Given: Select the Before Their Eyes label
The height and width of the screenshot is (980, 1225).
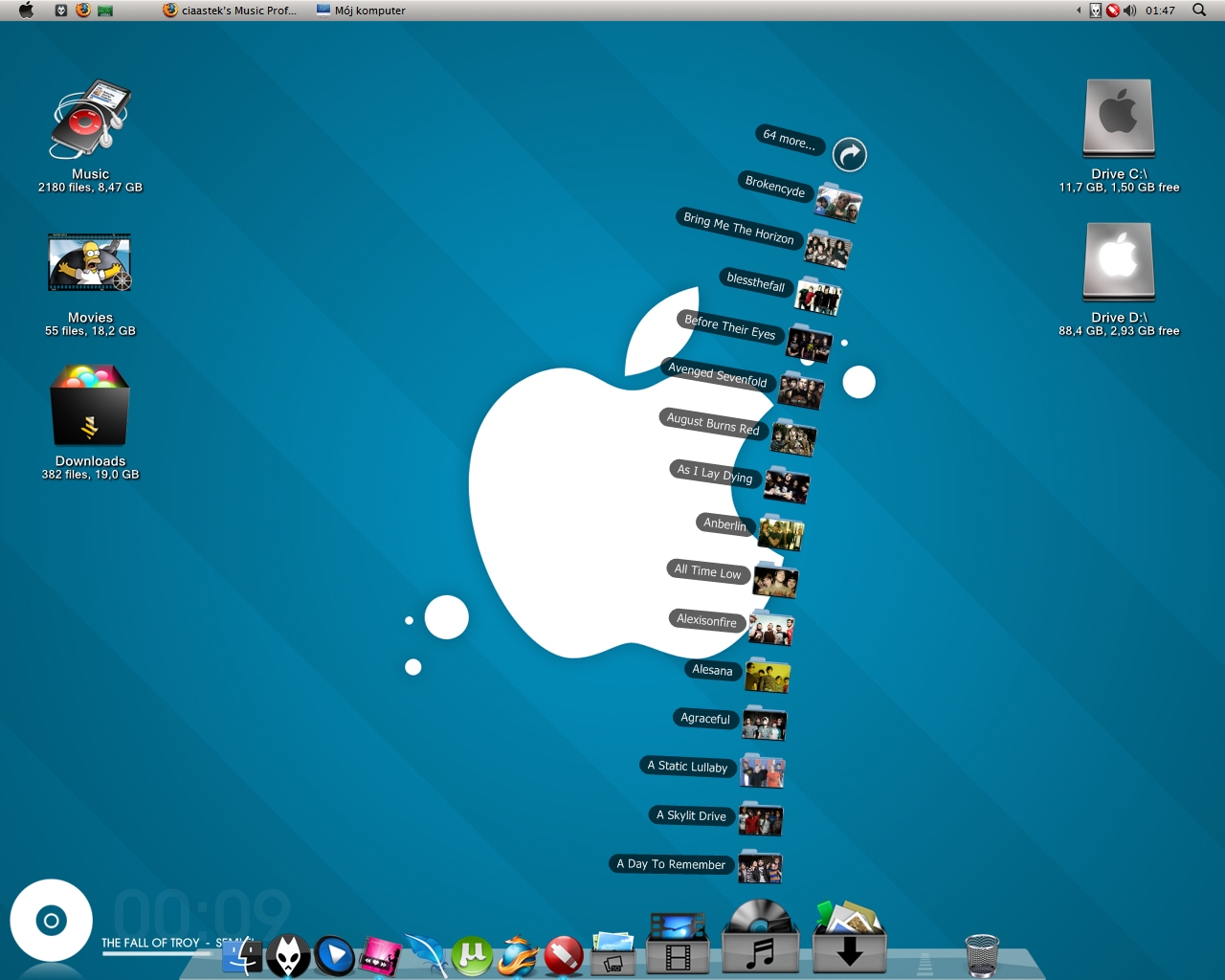Looking at the screenshot, I should click(x=730, y=326).
